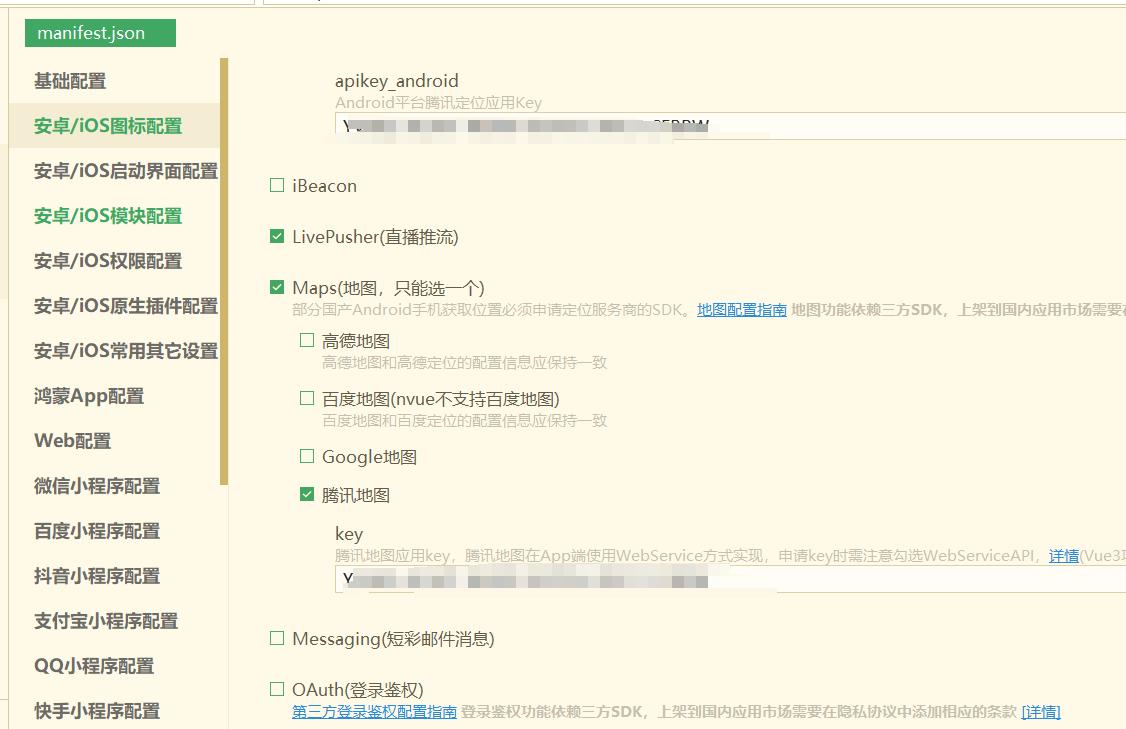
Task: Disable the Maps(地图) module checkbox
Action: [277, 288]
